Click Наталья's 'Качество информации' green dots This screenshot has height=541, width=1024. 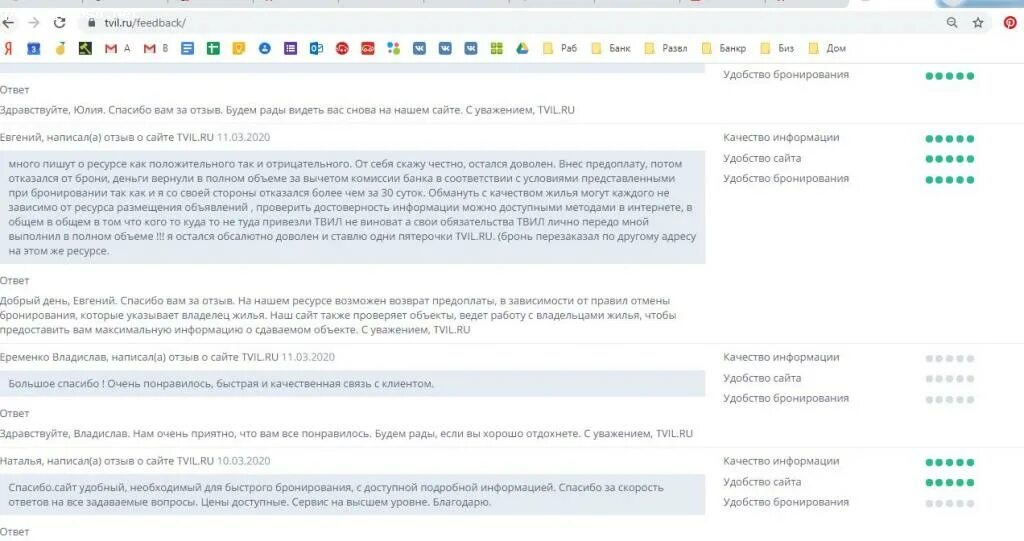pos(950,462)
